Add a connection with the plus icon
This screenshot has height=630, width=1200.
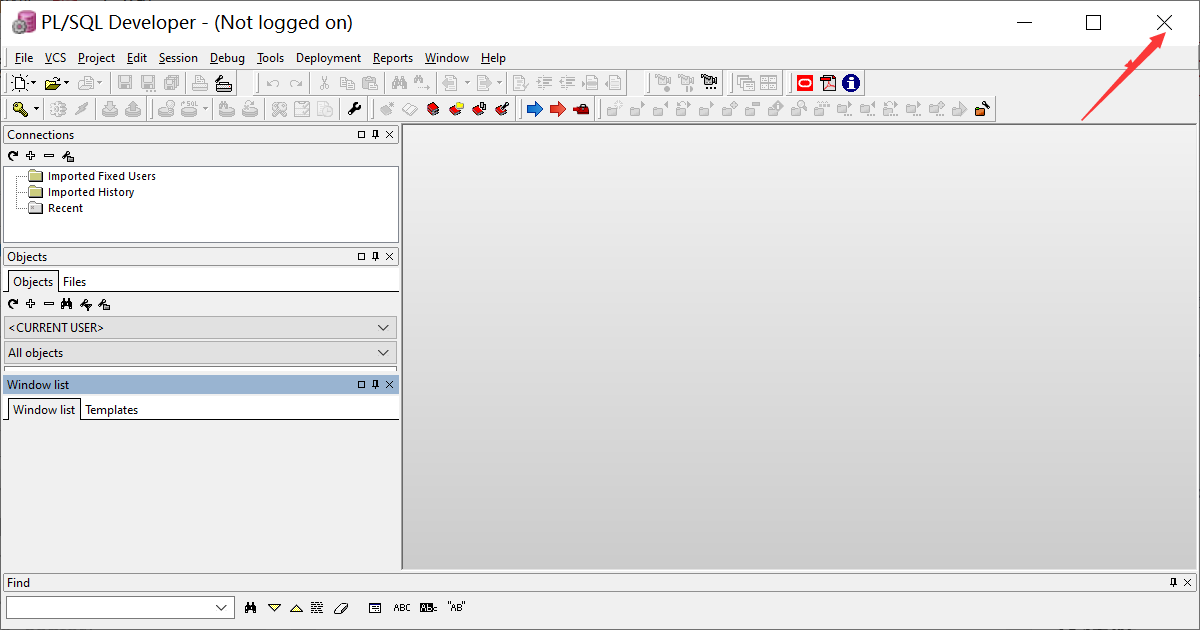31,156
